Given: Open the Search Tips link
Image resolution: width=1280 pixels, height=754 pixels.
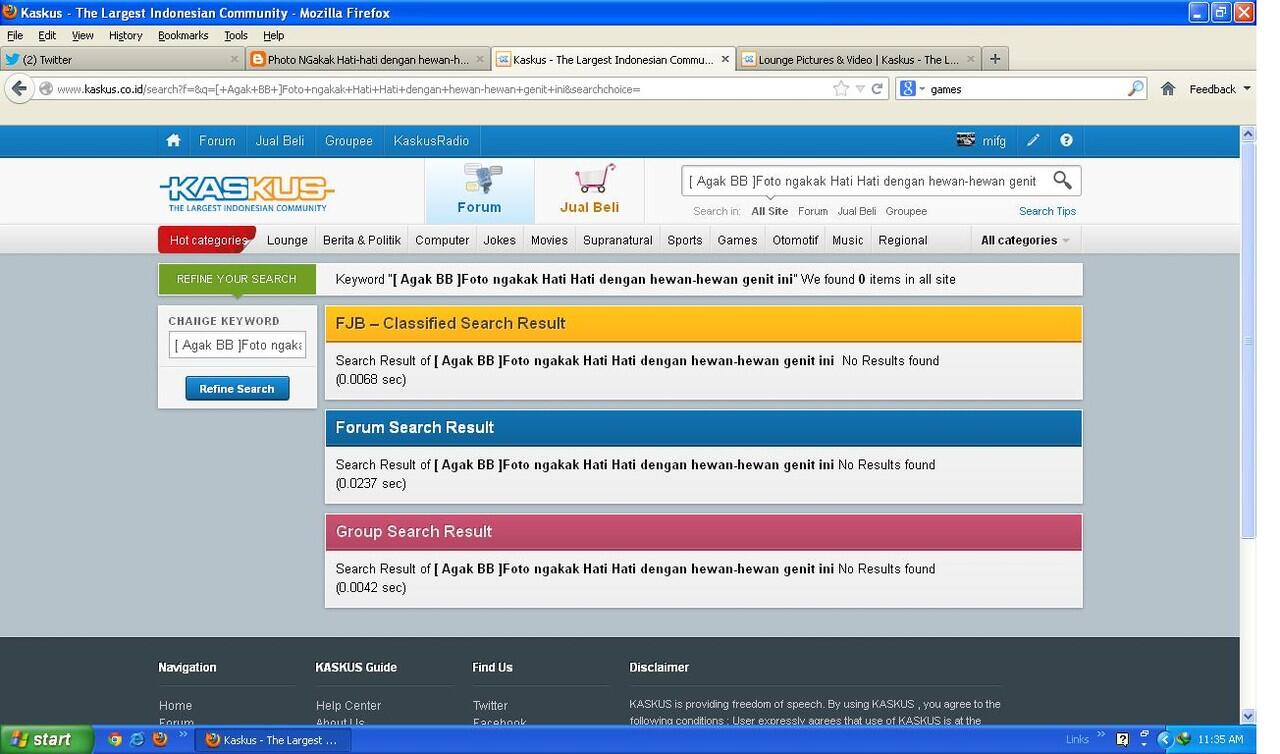Looking at the screenshot, I should (x=1047, y=211).
